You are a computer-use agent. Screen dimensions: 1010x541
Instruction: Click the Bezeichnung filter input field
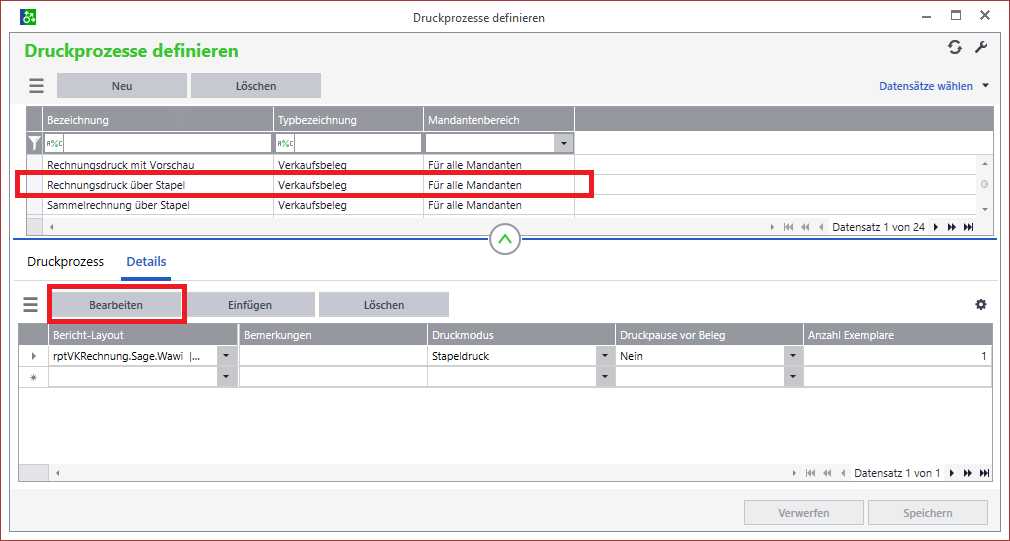click(x=165, y=143)
